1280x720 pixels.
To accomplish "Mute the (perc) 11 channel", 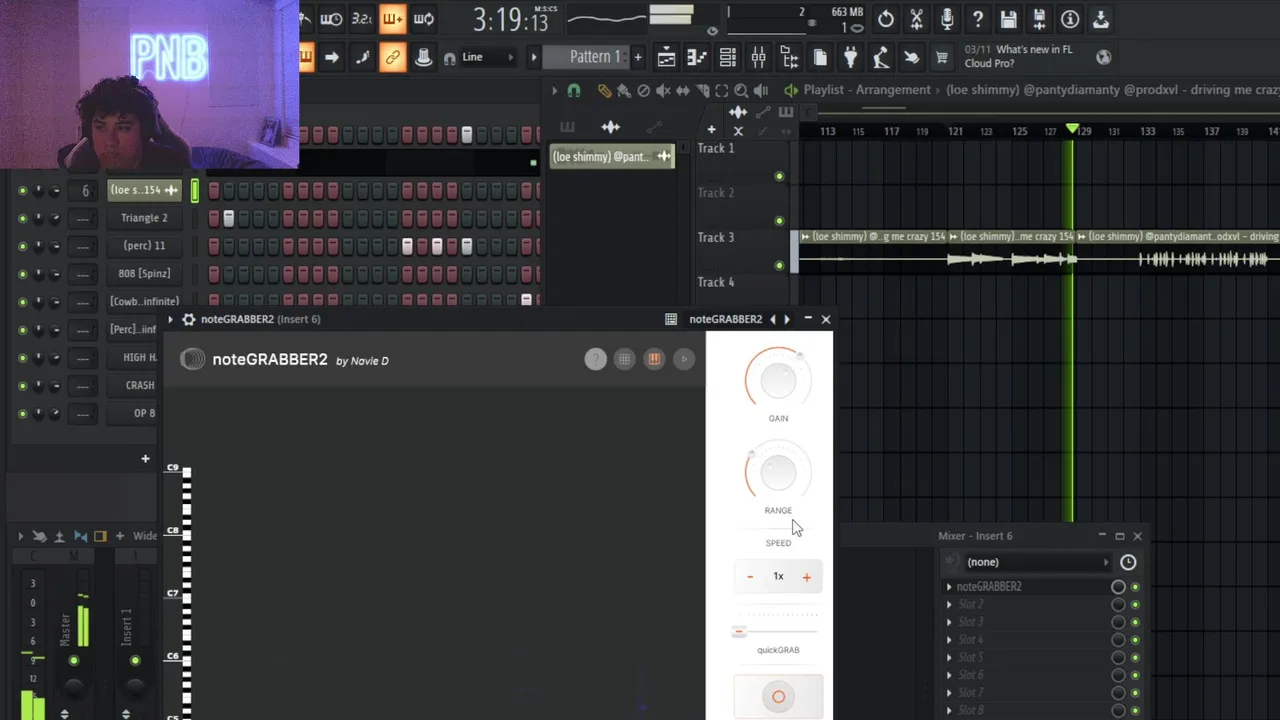I will (23, 246).
